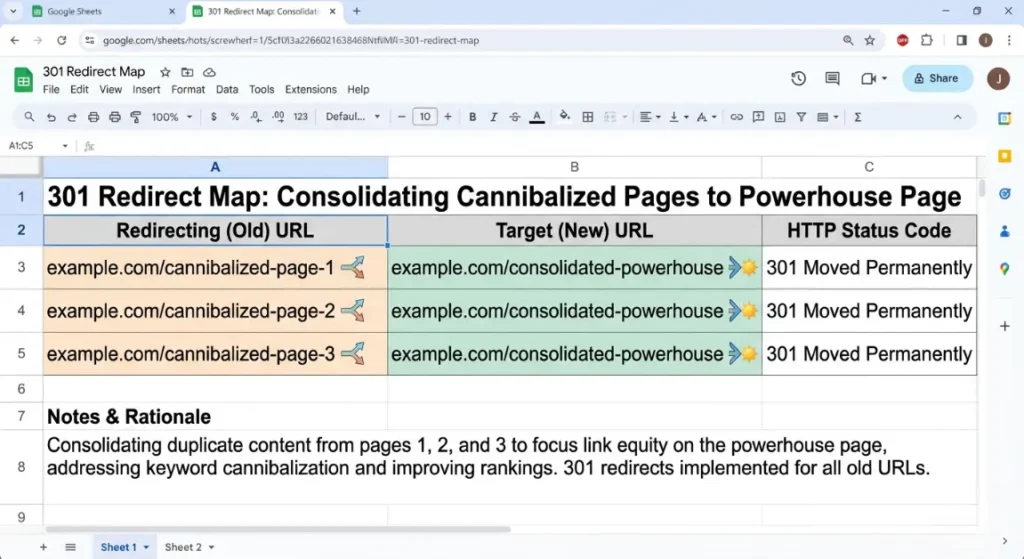
Task: Open horizontal align dropdown
Action: pos(650,117)
